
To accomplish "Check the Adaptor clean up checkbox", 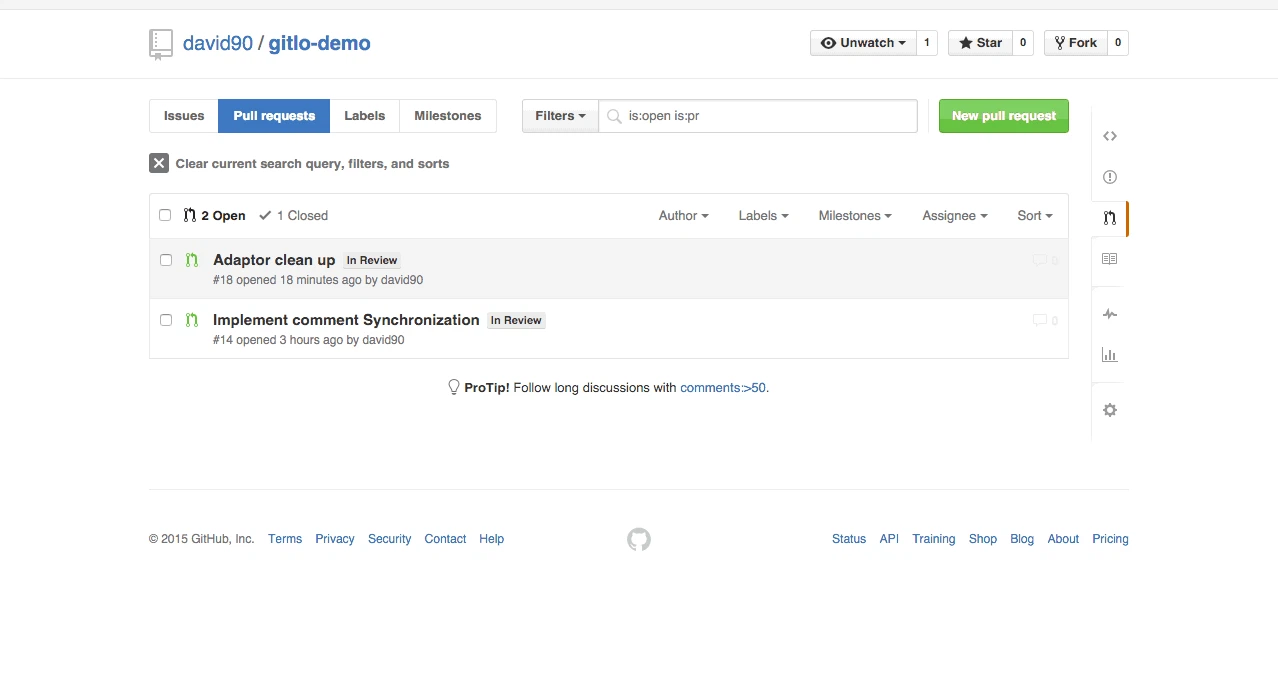I will pyautogui.click(x=166, y=260).
